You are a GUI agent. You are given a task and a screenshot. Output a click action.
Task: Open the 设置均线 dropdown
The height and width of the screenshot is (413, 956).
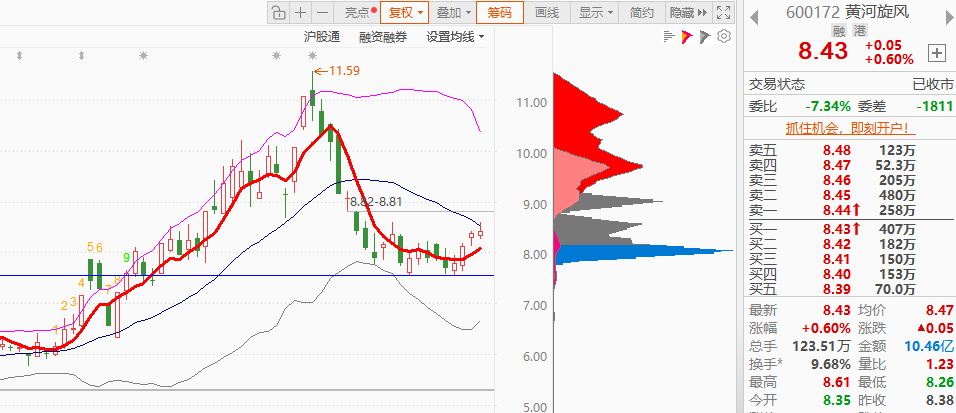pyautogui.click(x=455, y=37)
